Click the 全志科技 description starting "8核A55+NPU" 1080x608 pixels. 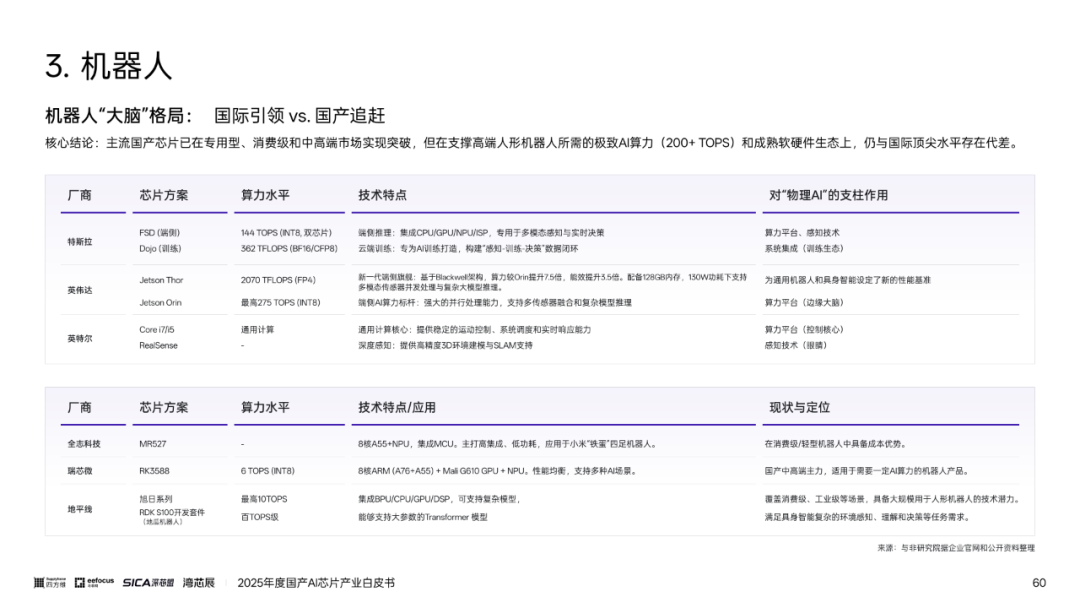508,444
